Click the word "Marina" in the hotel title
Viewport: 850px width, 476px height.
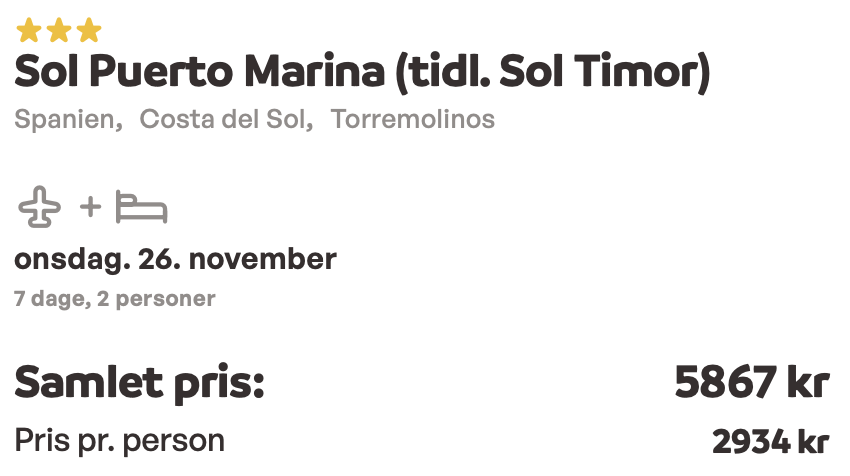coord(314,71)
